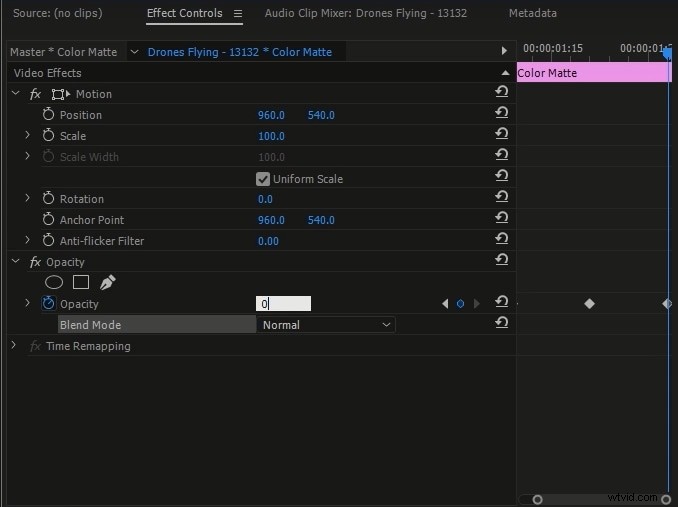Toggle the Opacity fx effect
The image size is (678, 507).
(35, 262)
